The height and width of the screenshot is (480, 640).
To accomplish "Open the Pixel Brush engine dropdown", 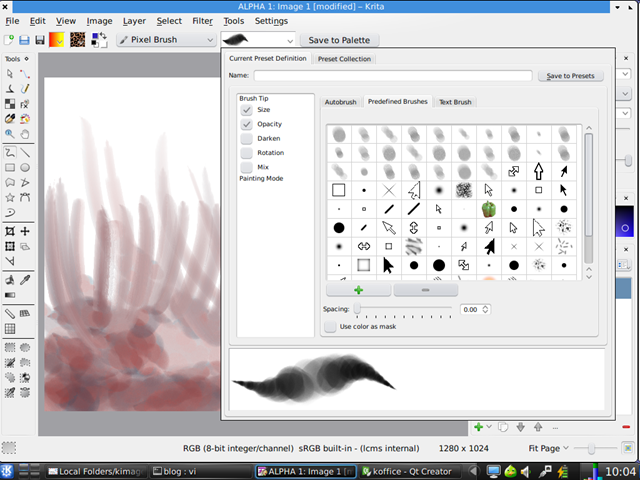I will (166, 40).
